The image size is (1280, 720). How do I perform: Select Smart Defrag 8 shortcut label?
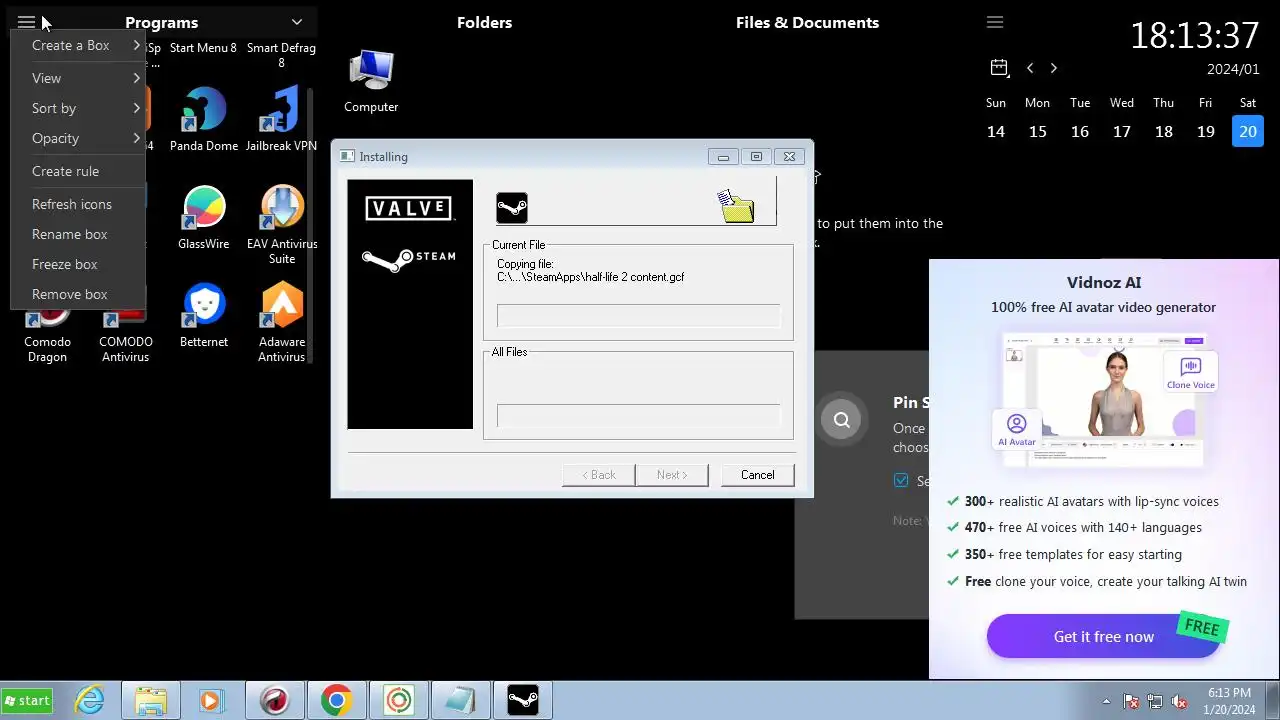pyautogui.click(x=281, y=55)
